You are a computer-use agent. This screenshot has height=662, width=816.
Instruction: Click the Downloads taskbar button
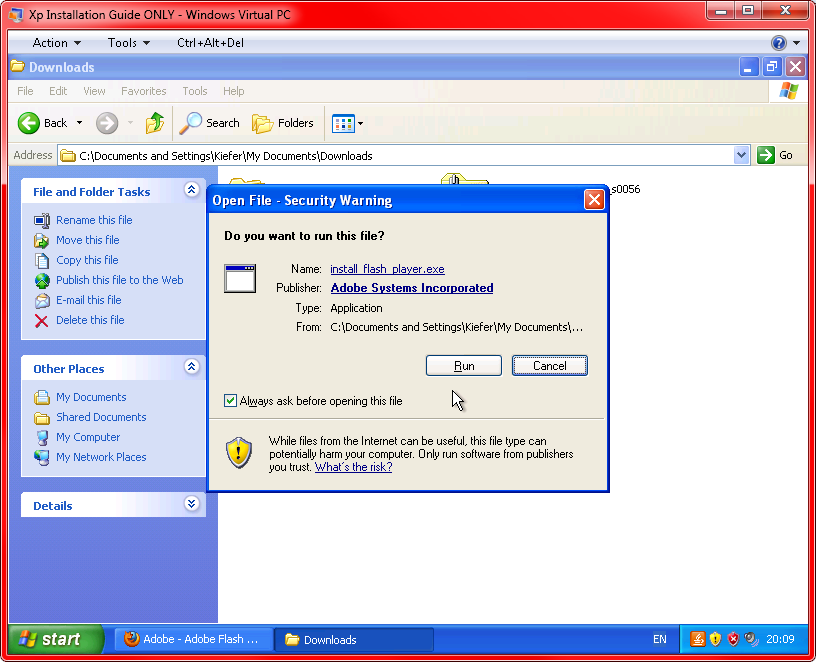(x=354, y=639)
